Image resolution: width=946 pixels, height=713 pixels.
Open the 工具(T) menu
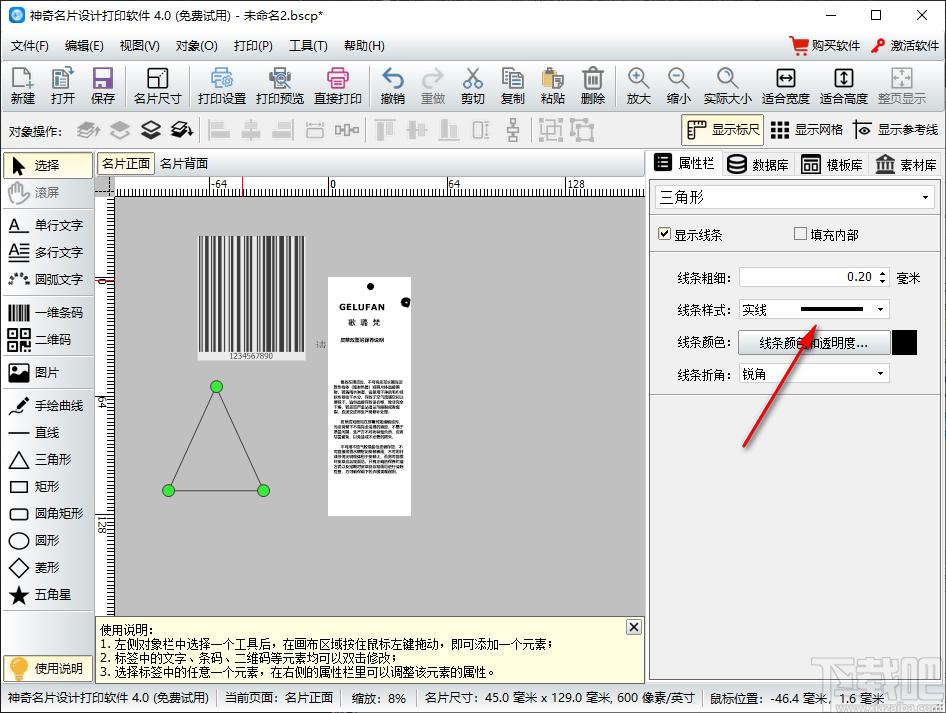(x=307, y=46)
